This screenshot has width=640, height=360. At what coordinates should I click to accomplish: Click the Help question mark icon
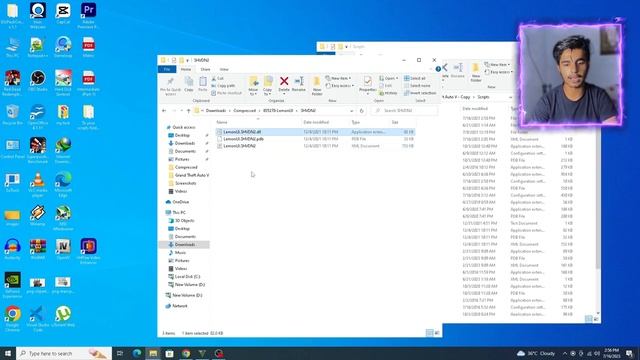[438, 69]
